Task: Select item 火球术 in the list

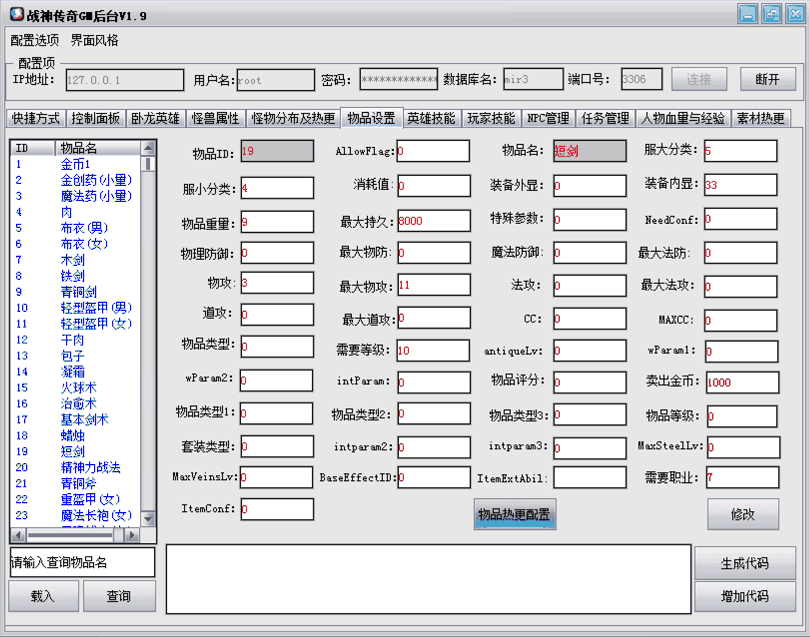Action: [75, 387]
